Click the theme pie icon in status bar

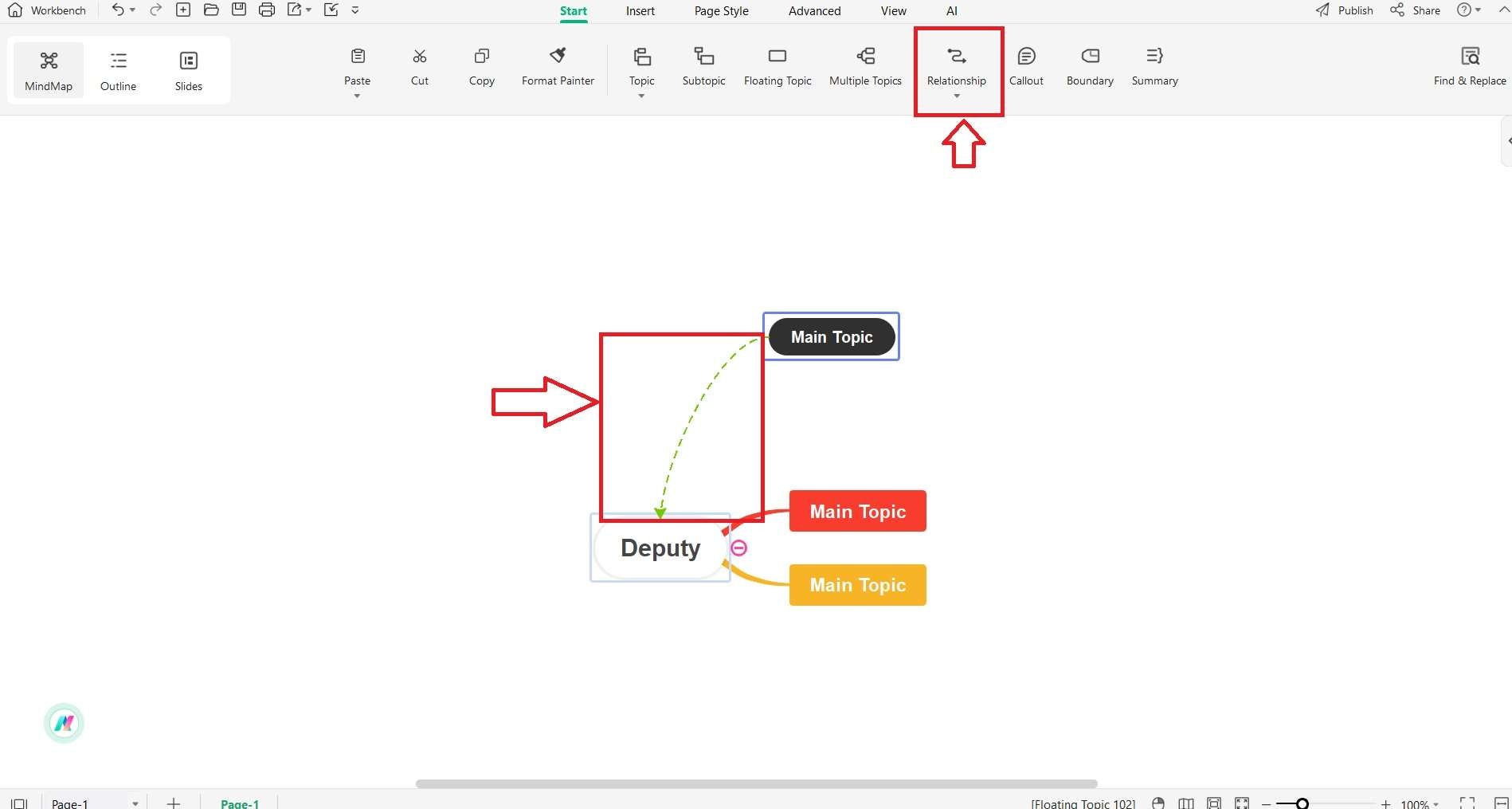click(1158, 803)
